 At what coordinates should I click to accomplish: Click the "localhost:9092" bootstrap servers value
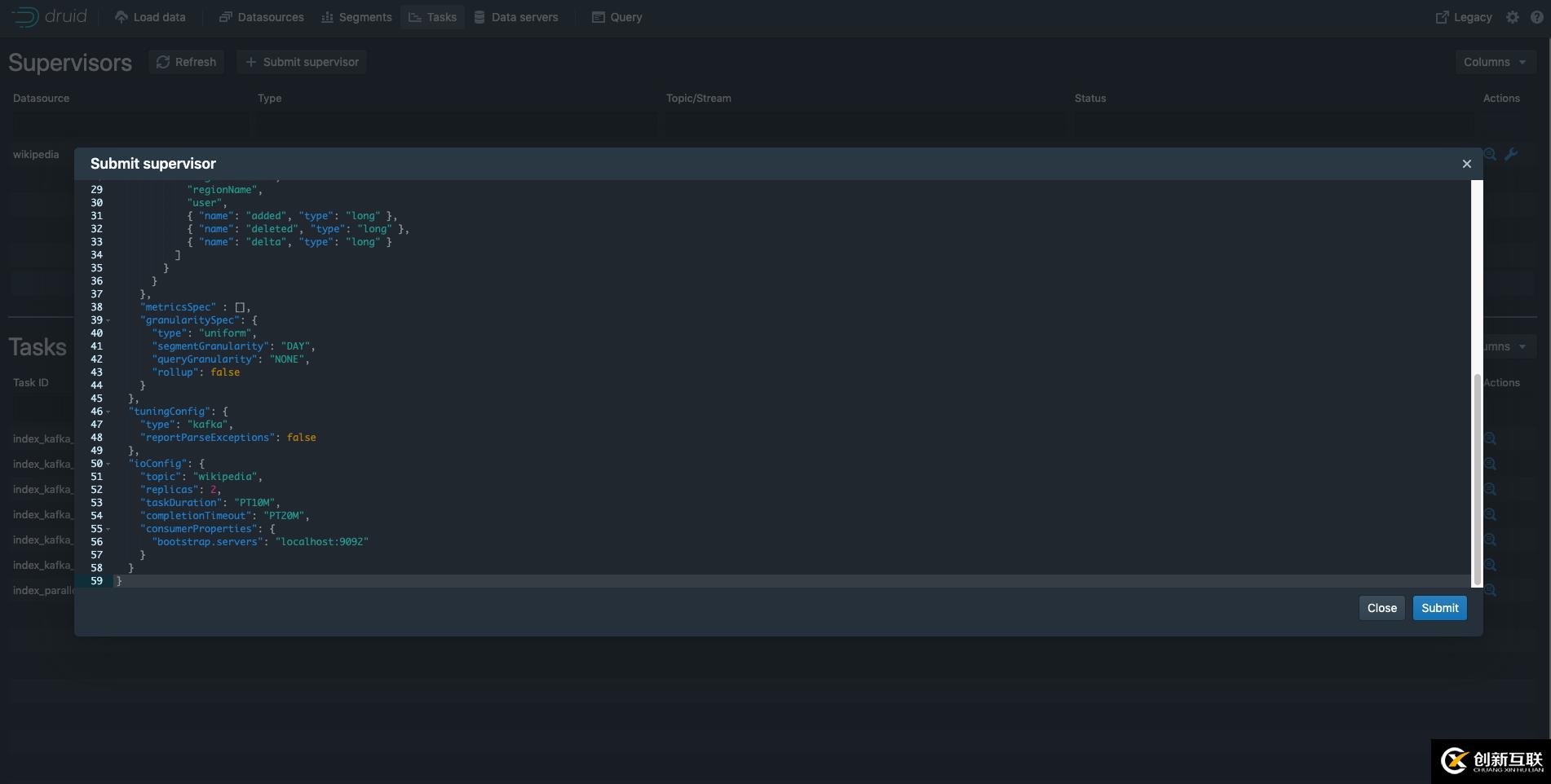point(322,542)
